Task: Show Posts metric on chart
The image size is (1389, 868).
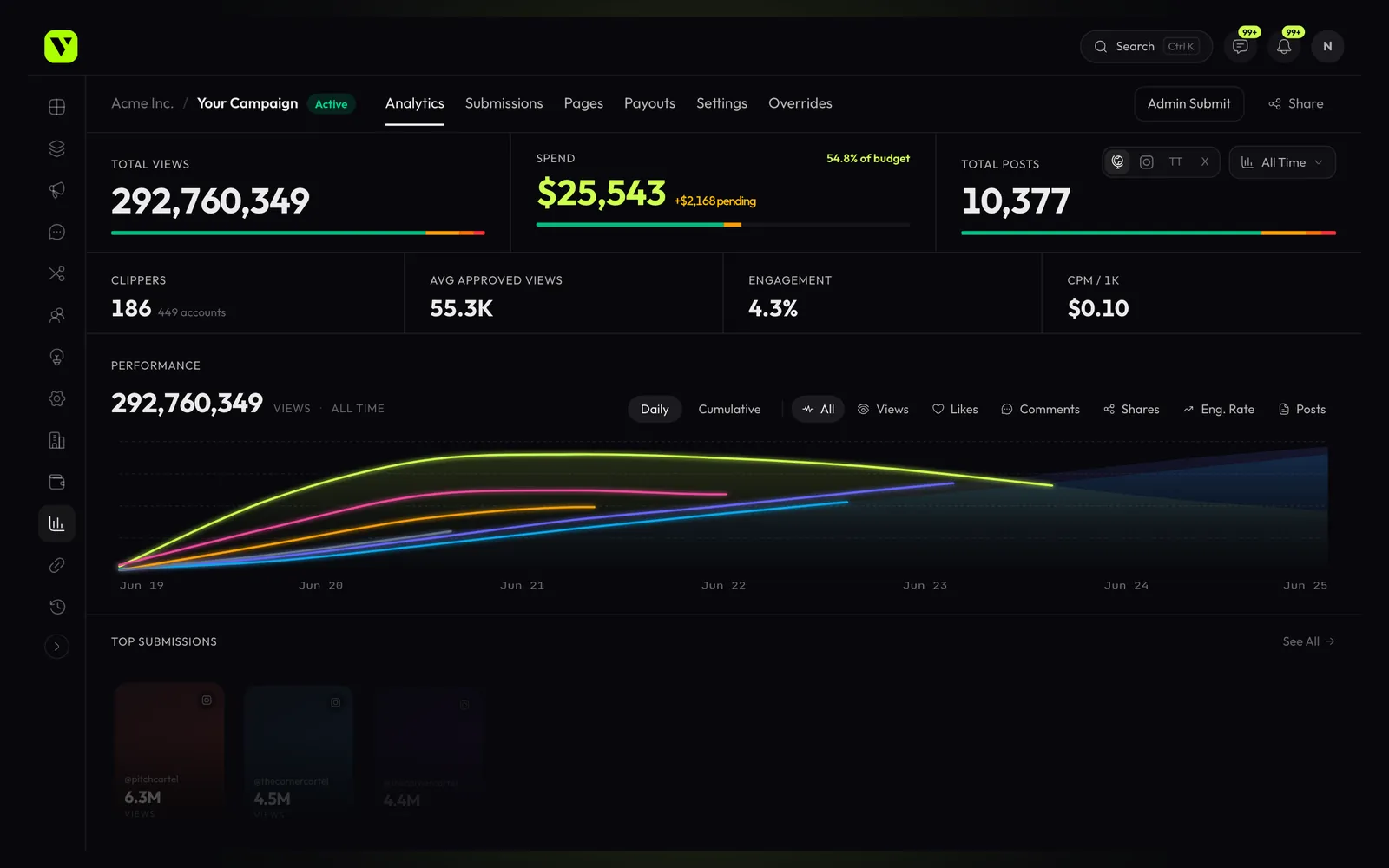Action: (x=1302, y=409)
